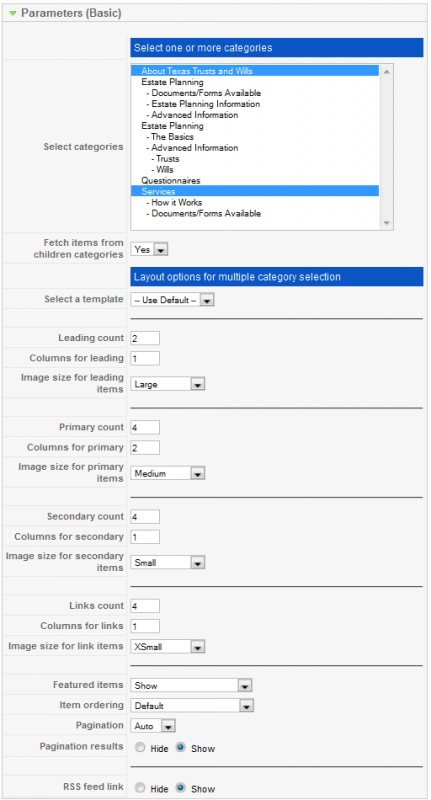Open image size for leading items dropdown
This screenshot has height=800, width=431.
168,384
